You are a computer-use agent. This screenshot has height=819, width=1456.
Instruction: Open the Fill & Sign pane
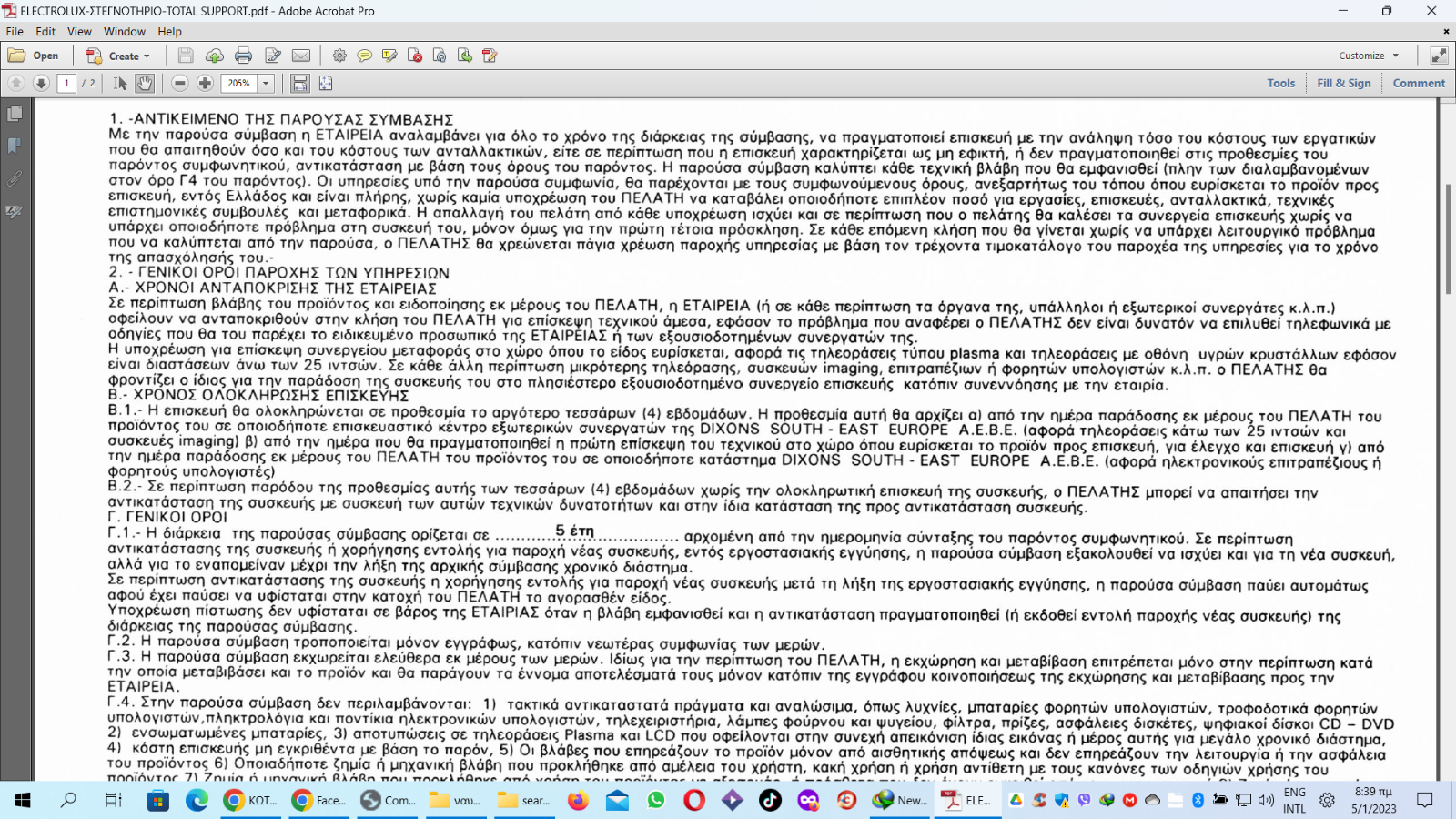pos(1343,83)
